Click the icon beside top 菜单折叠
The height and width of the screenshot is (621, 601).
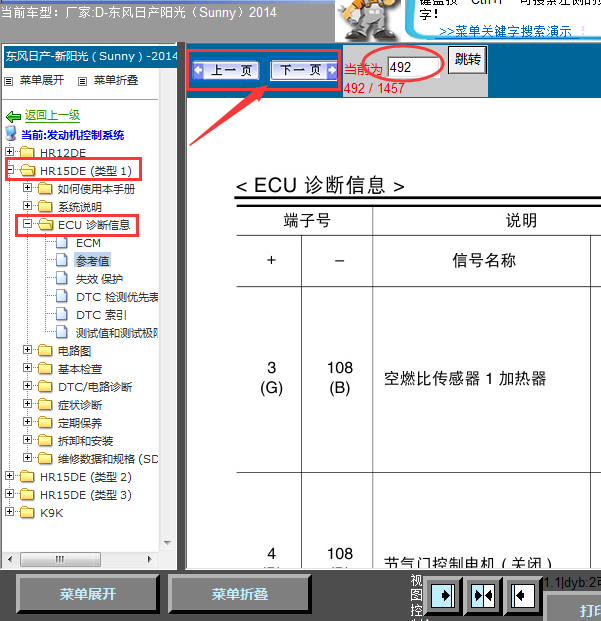82,82
